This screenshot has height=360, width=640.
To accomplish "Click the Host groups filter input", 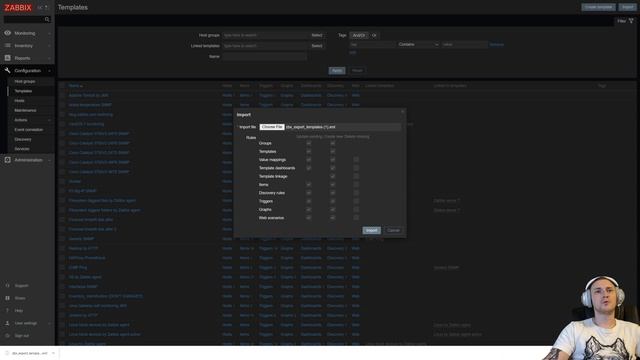I will pyautogui.click(x=265, y=36).
